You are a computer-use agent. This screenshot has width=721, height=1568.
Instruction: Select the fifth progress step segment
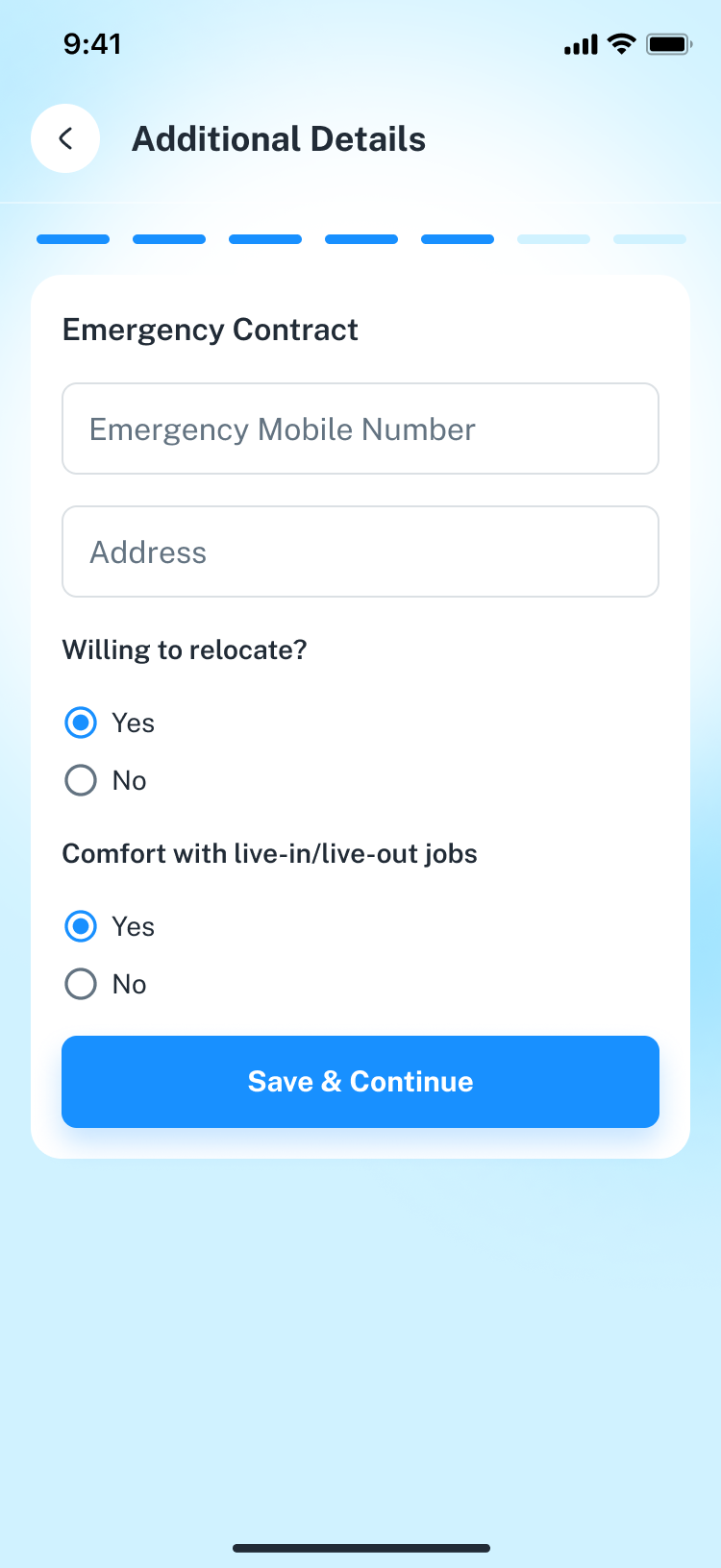pyautogui.click(x=458, y=239)
